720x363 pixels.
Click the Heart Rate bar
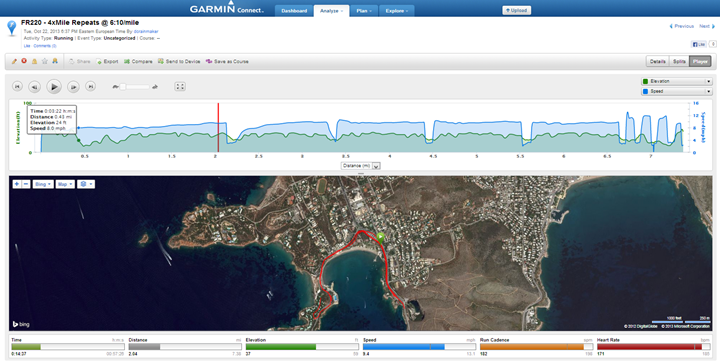(653, 347)
